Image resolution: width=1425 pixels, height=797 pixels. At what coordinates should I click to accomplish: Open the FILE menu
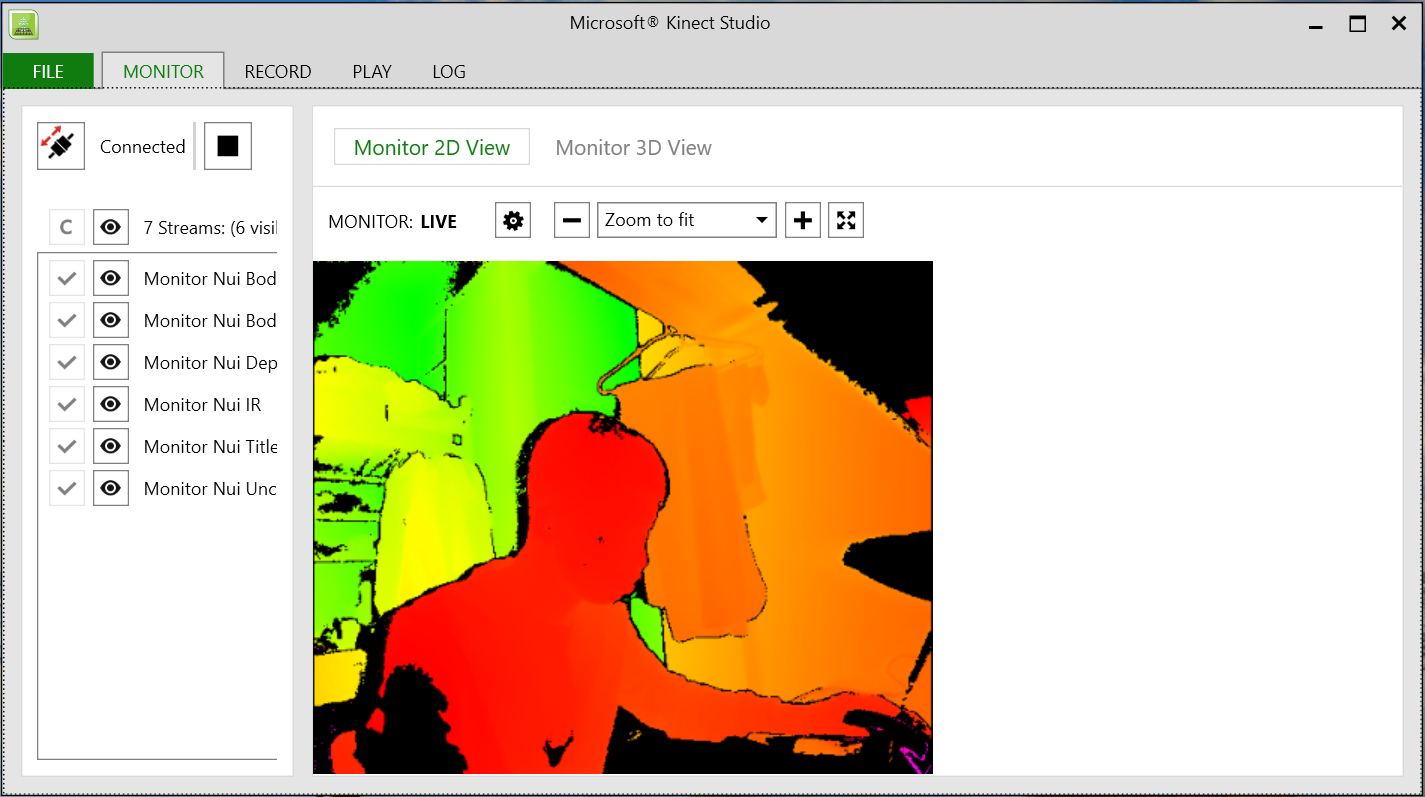tap(46, 71)
